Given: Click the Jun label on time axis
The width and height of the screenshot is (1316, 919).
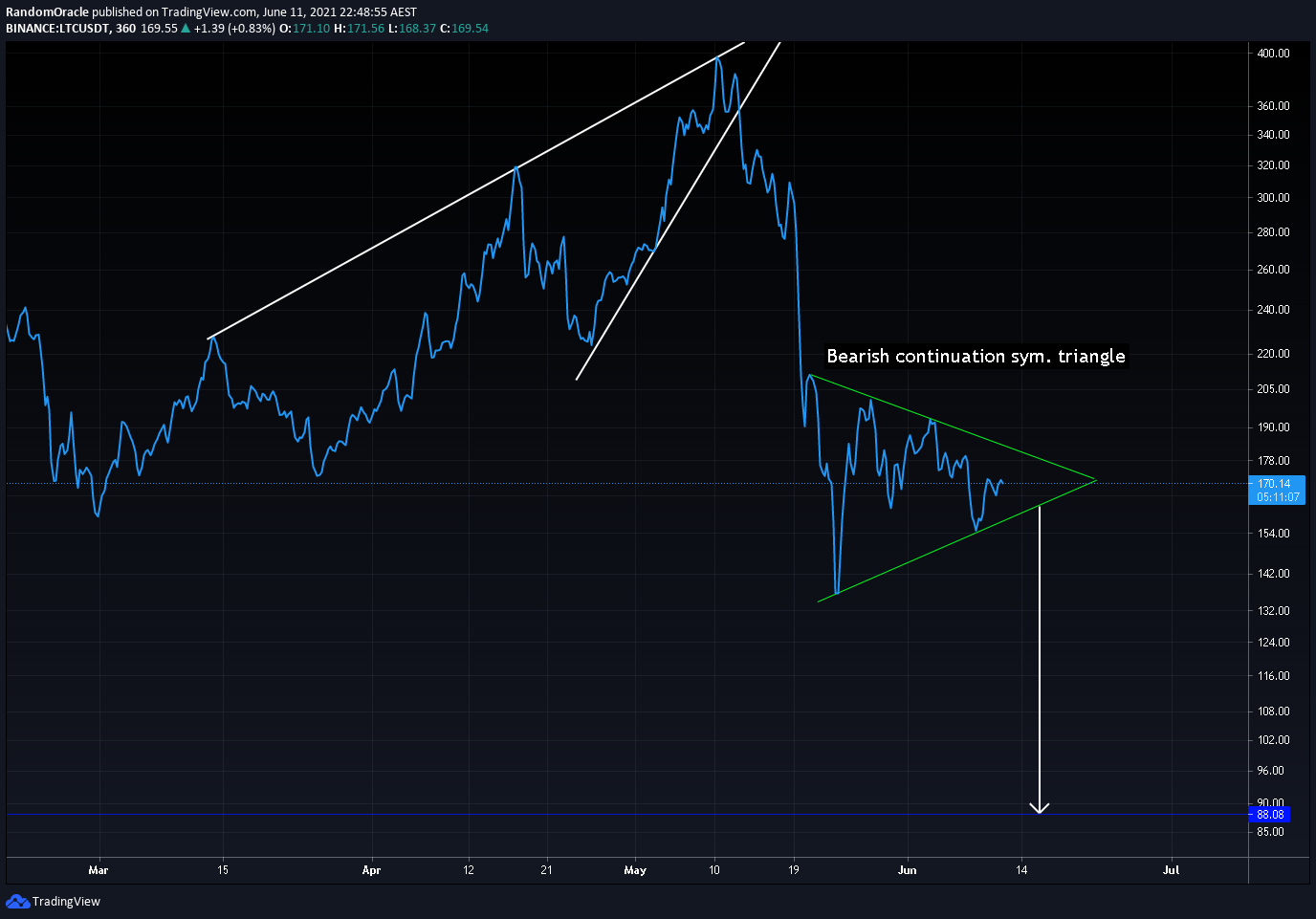Looking at the screenshot, I should [x=908, y=870].
